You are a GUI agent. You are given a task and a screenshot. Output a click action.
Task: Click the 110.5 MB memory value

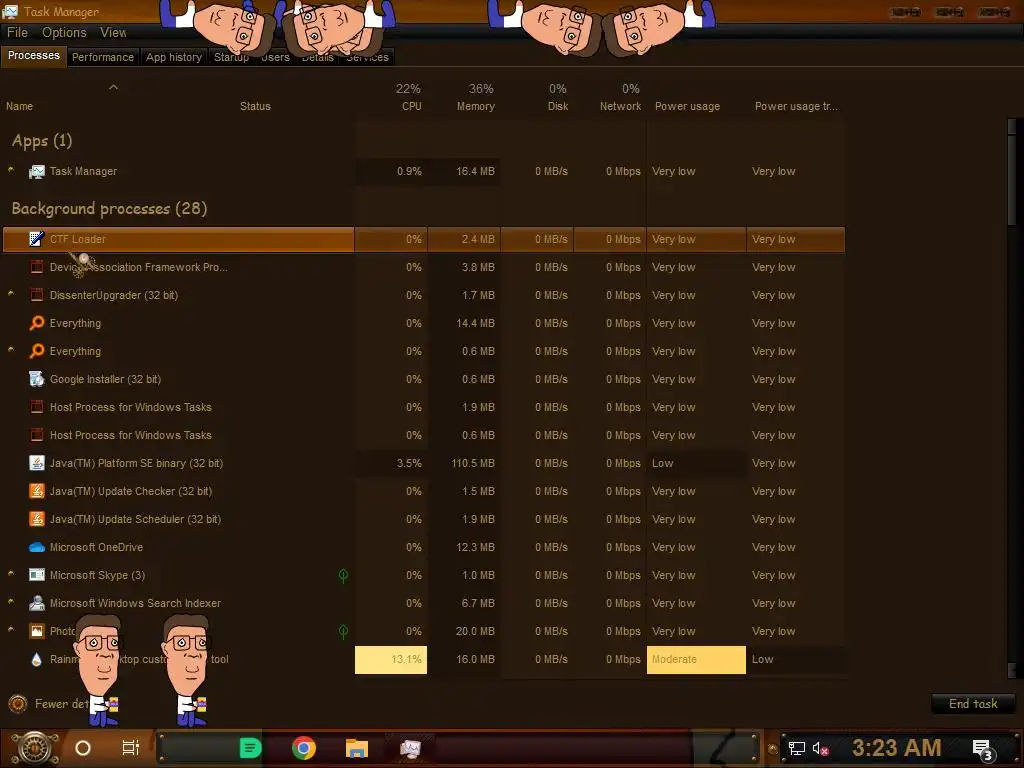(x=473, y=463)
